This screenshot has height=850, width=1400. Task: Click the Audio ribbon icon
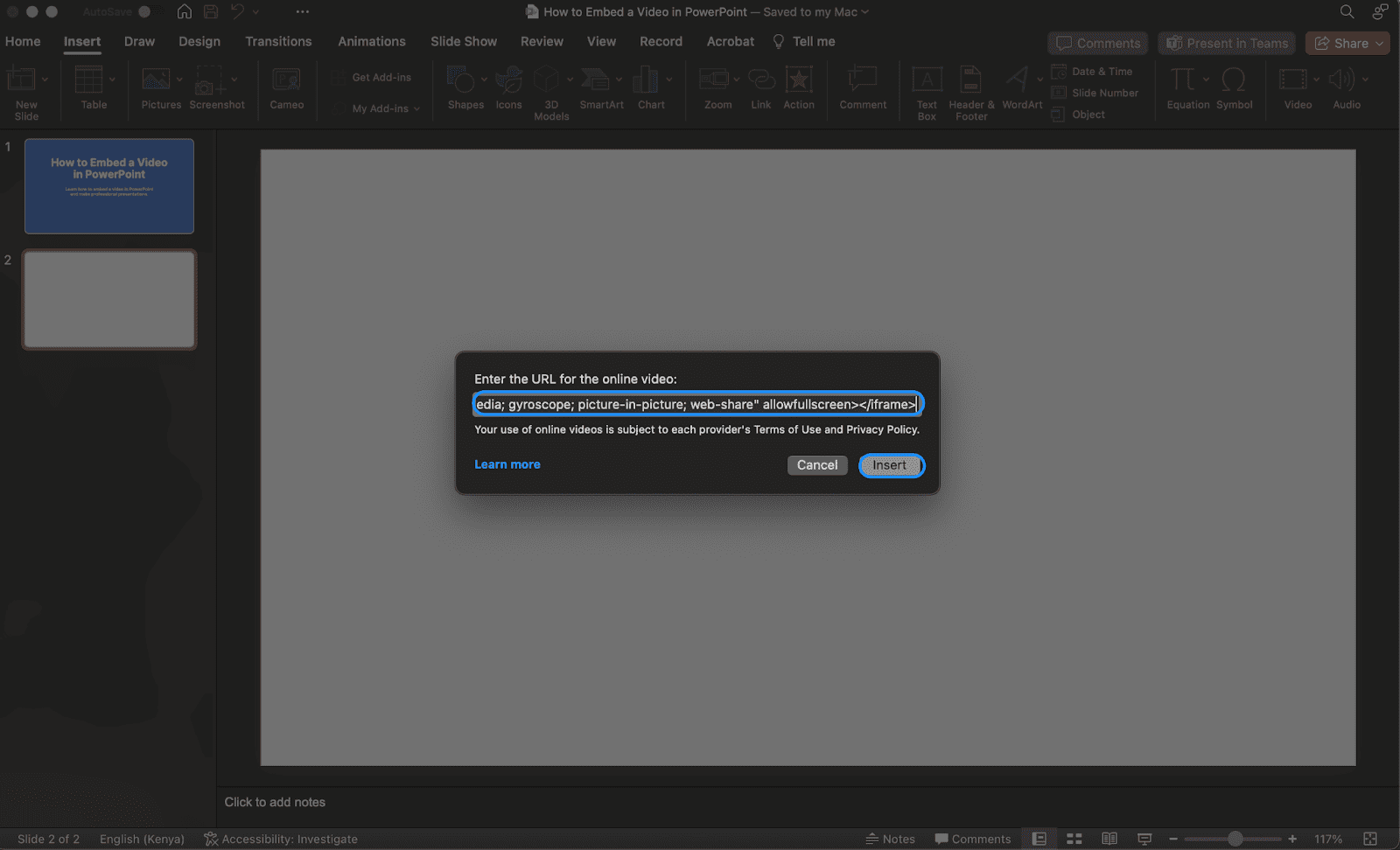[1341, 80]
